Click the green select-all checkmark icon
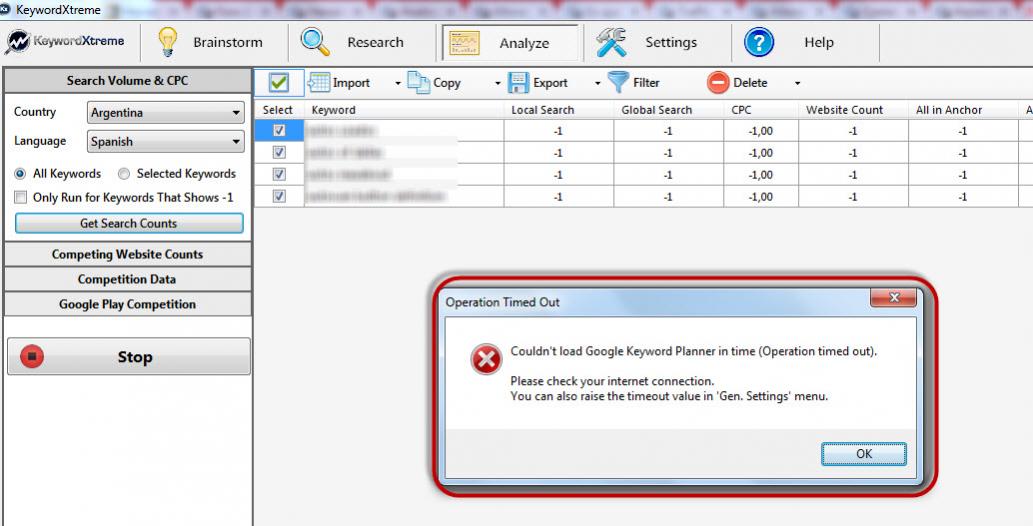 (x=279, y=83)
